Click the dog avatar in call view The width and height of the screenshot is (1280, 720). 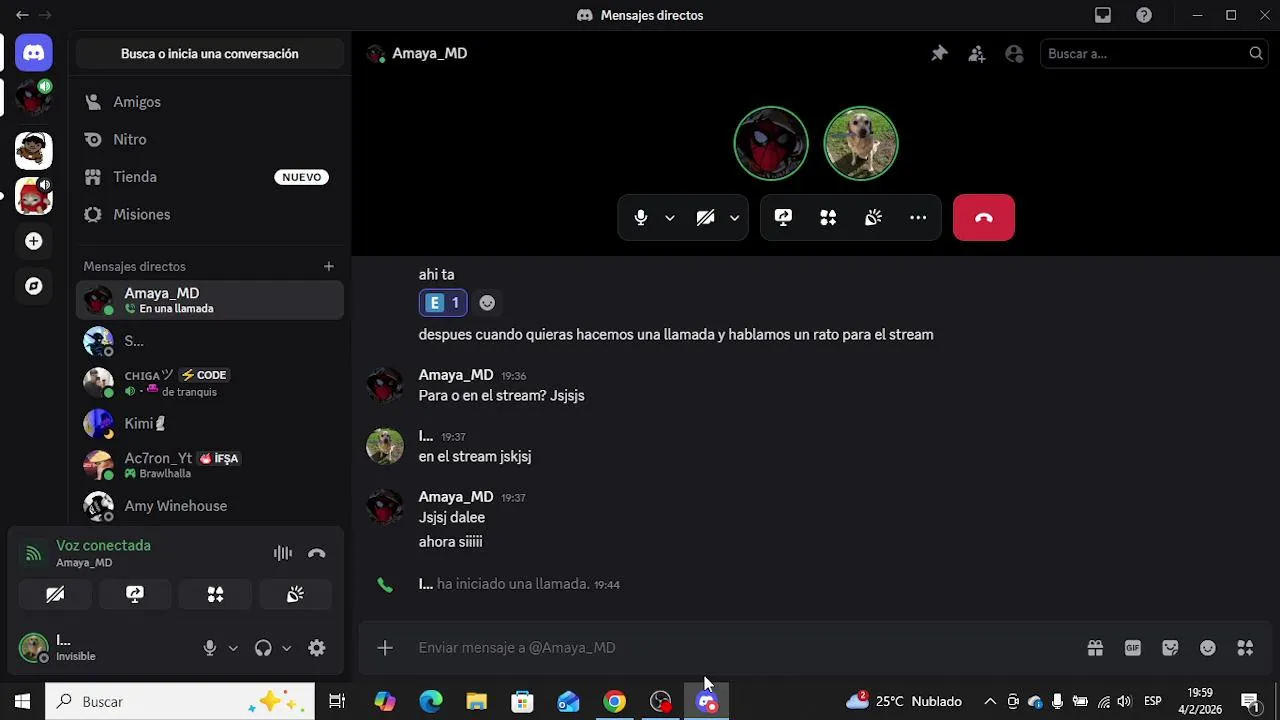click(861, 143)
